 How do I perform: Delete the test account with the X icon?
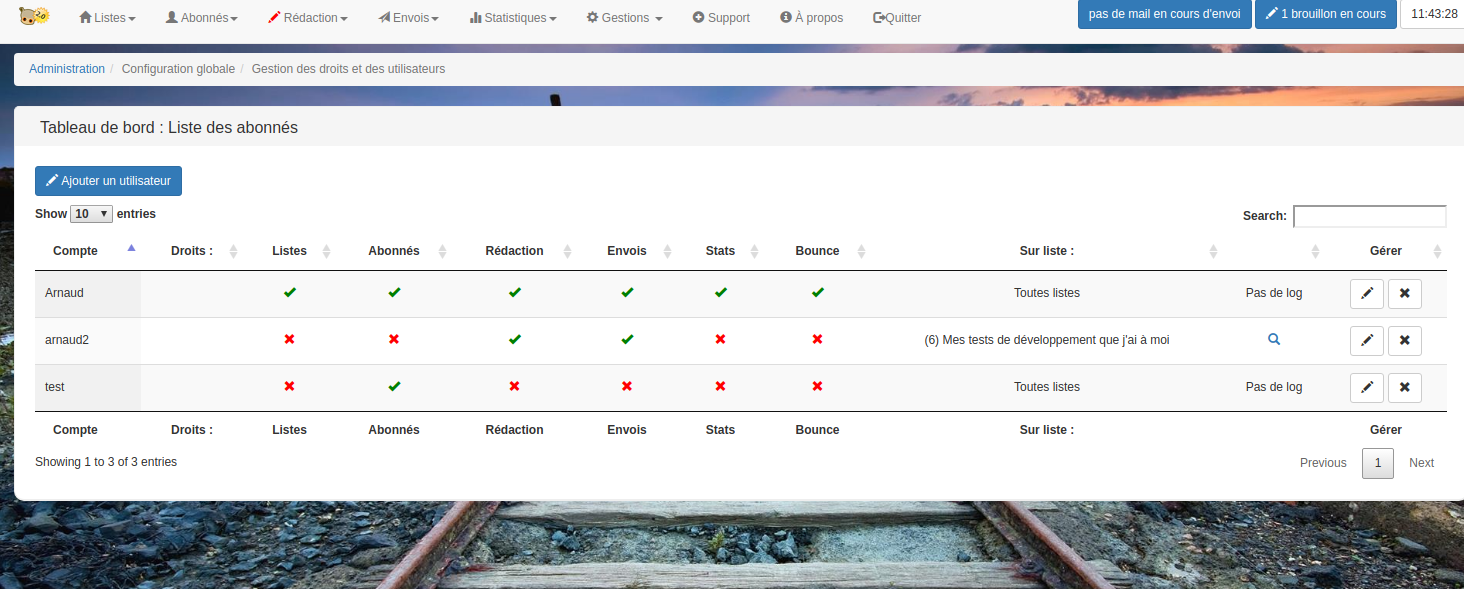1404,387
